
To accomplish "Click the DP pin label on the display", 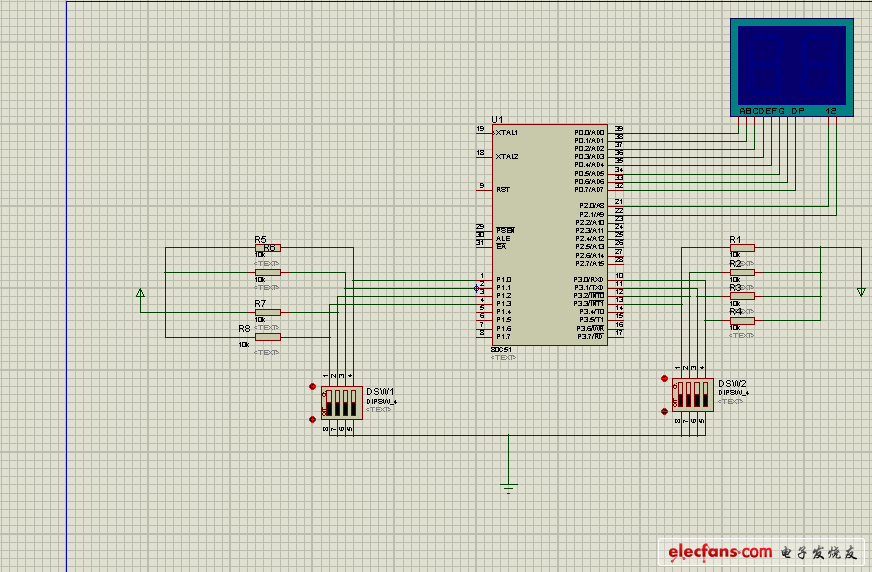I will [797, 110].
